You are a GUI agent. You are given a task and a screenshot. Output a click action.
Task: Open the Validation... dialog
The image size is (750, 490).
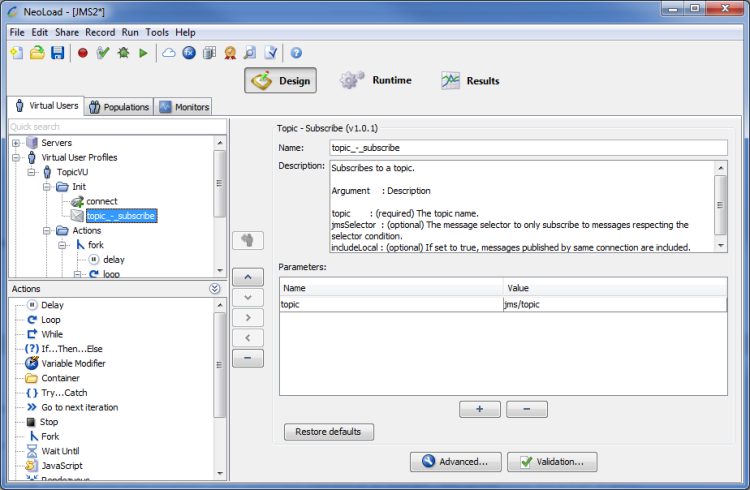552,462
